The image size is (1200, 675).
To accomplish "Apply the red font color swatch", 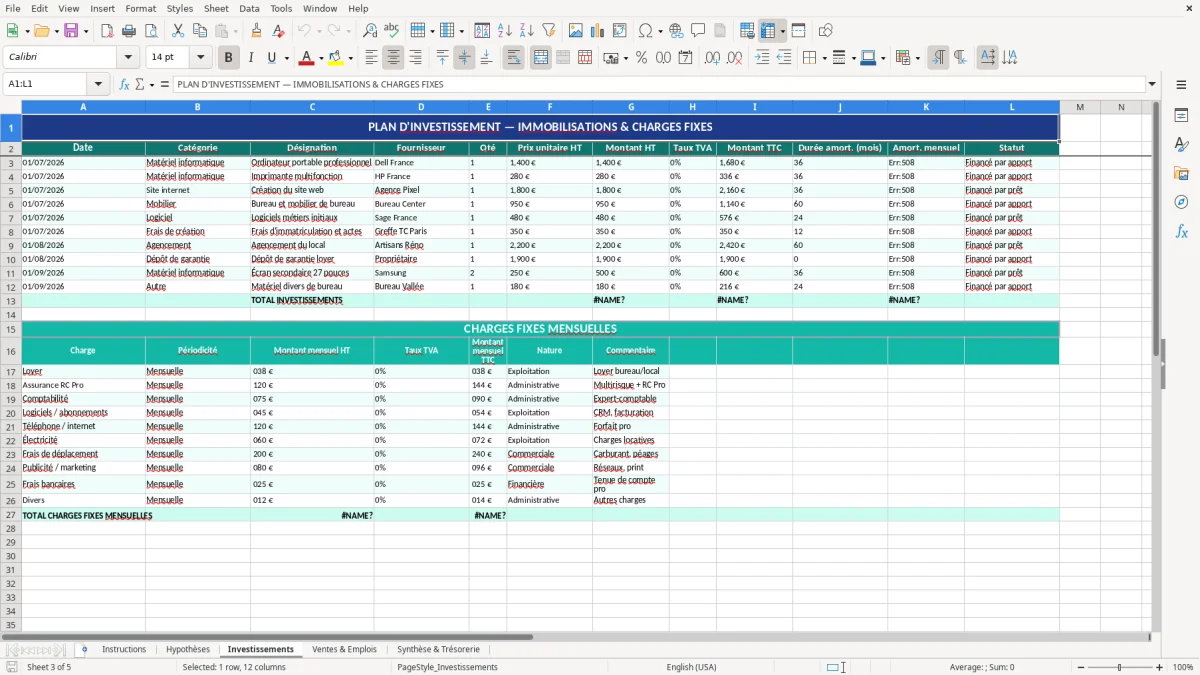I will [x=306, y=58].
